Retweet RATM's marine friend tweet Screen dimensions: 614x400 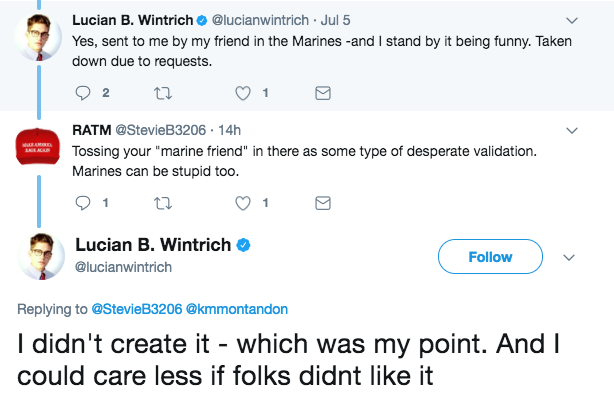coord(160,203)
